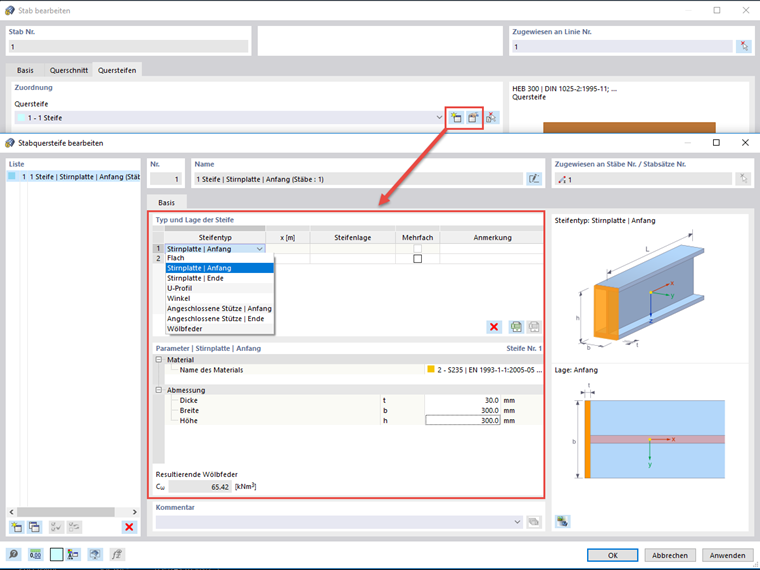Open the Quersteife '1 - 1 Steife' dropdown

439,118
